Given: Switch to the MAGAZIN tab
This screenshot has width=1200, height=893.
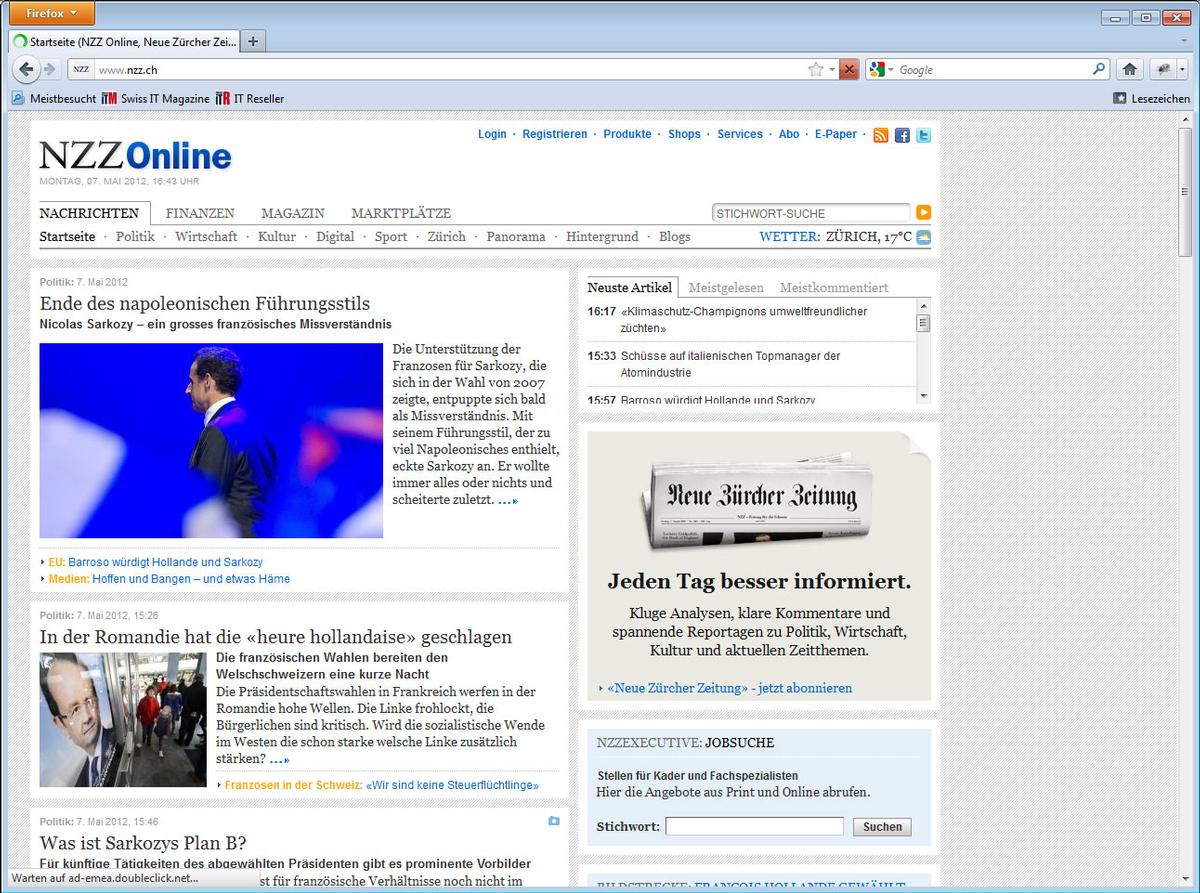Looking at the screenshot, I should 293,213.
